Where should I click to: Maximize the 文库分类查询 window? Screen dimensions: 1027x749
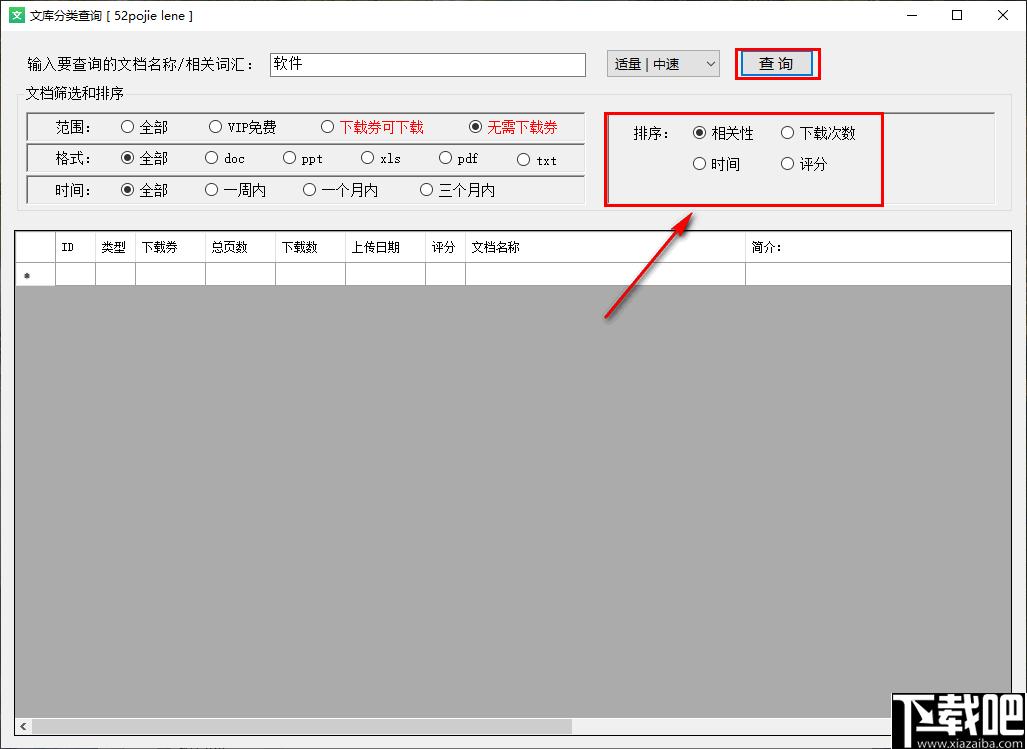[957, 15]
